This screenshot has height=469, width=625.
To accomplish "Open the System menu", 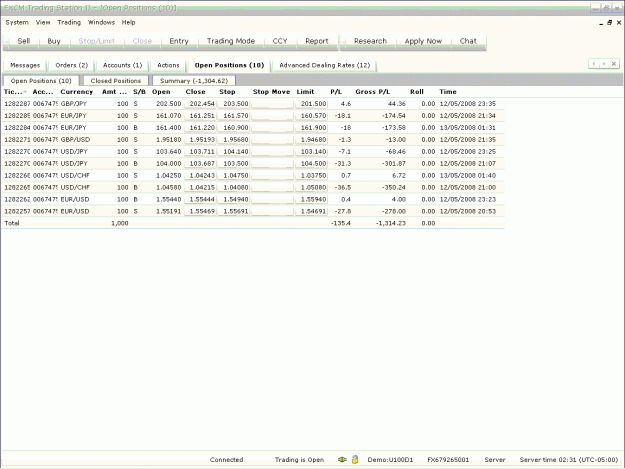I will pyautogui.click(x=17, y=22).
